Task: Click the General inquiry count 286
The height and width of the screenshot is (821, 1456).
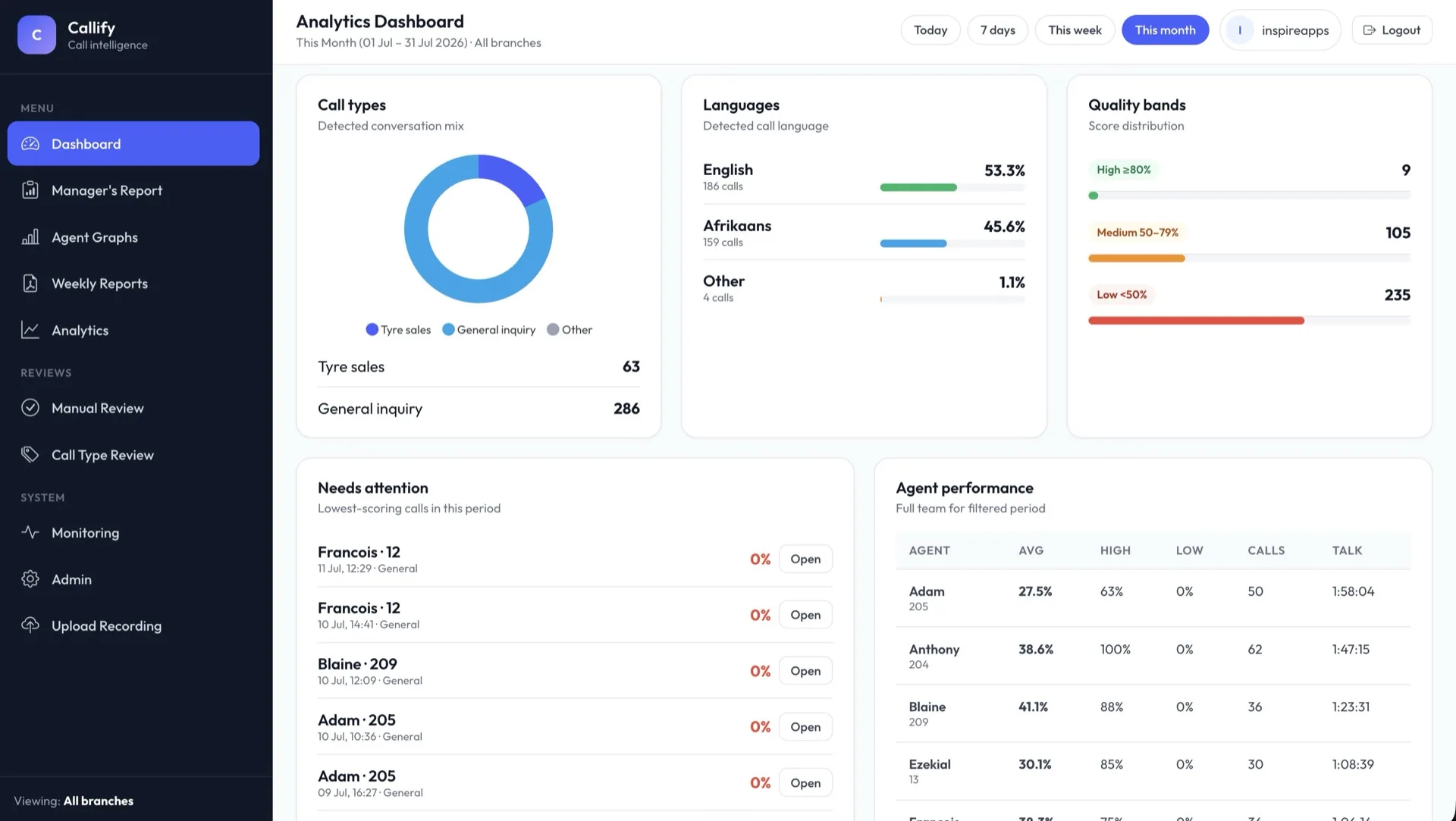Action: pyautogui.click(x=626, y=409)
